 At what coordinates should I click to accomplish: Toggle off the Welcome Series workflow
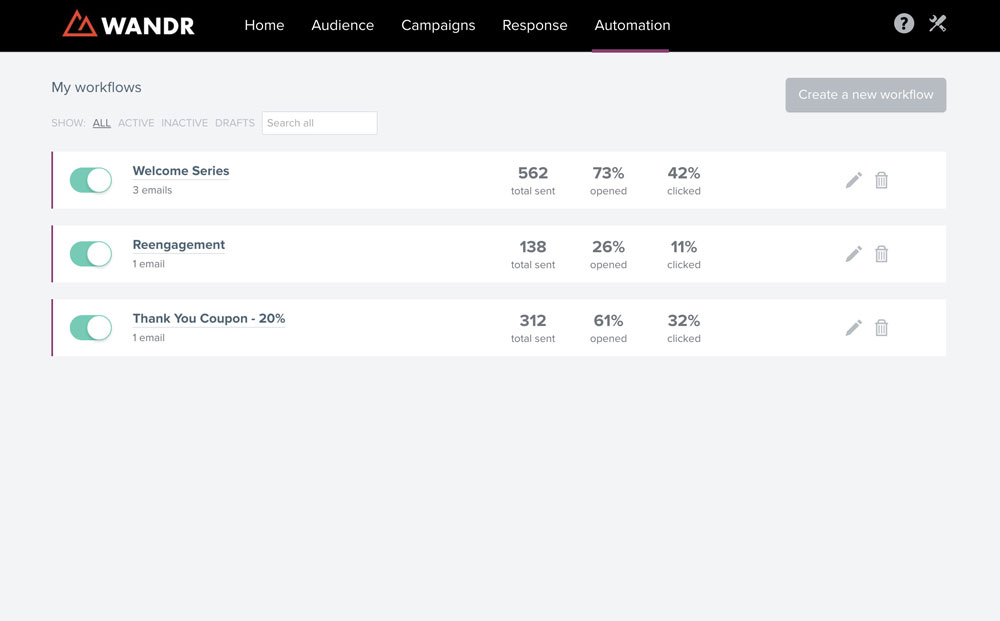(91, 180)
